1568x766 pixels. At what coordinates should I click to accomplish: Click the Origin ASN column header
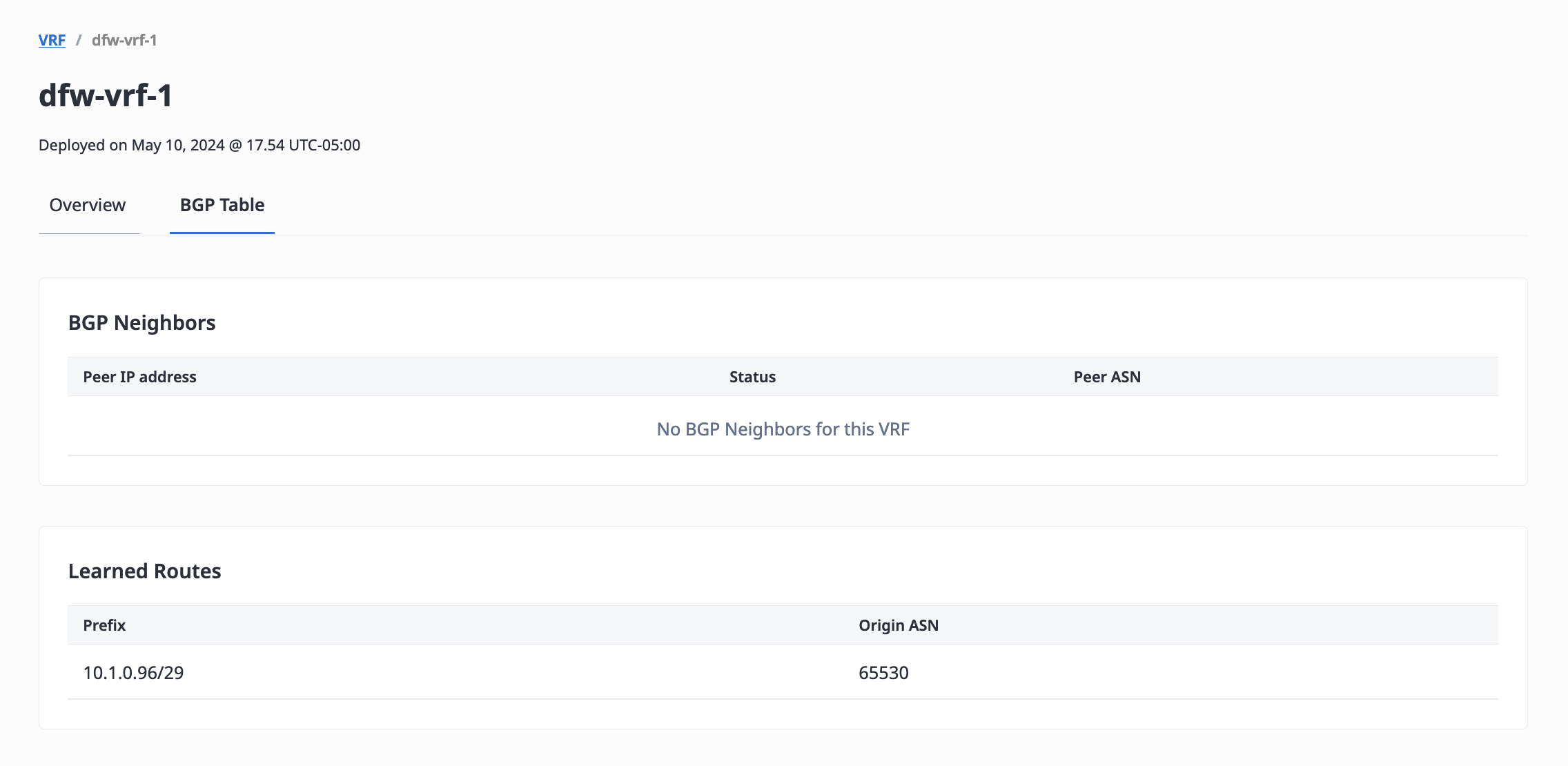(899, 625)
